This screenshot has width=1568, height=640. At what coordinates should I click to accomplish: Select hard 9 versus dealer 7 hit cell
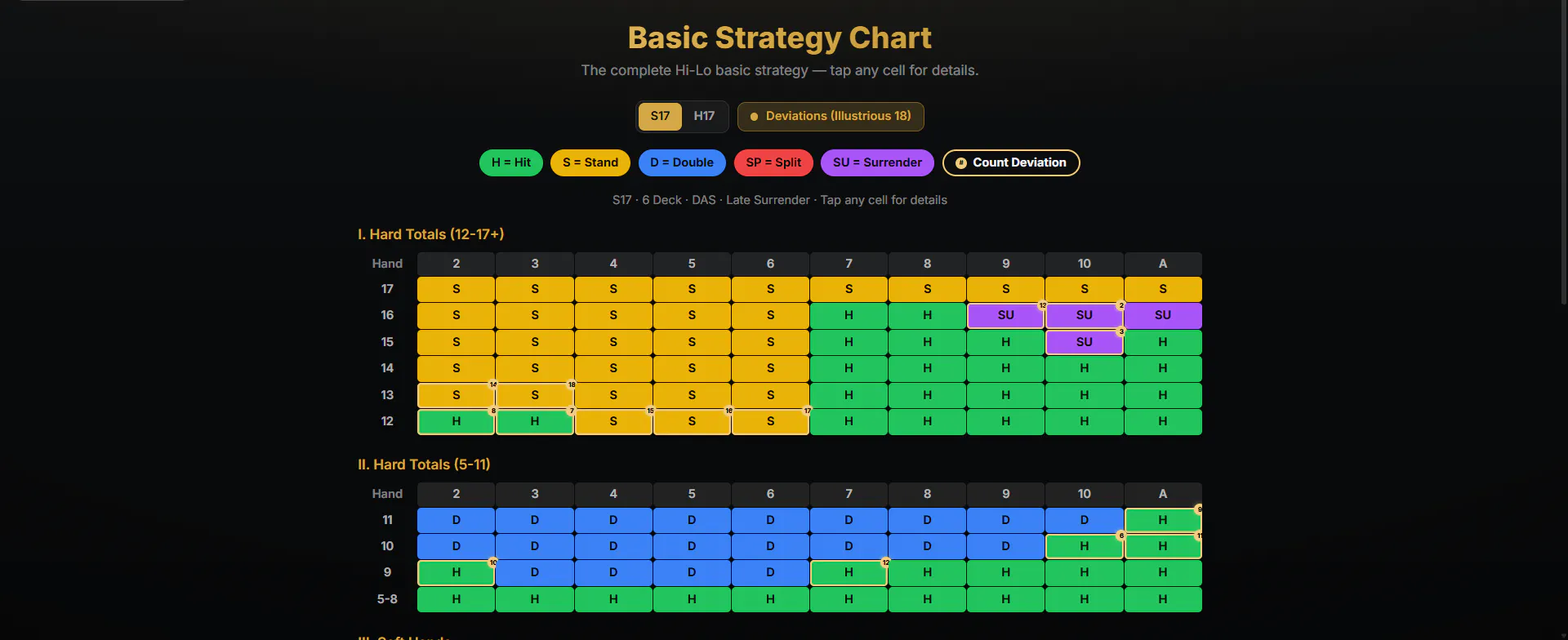coord(849,572)
